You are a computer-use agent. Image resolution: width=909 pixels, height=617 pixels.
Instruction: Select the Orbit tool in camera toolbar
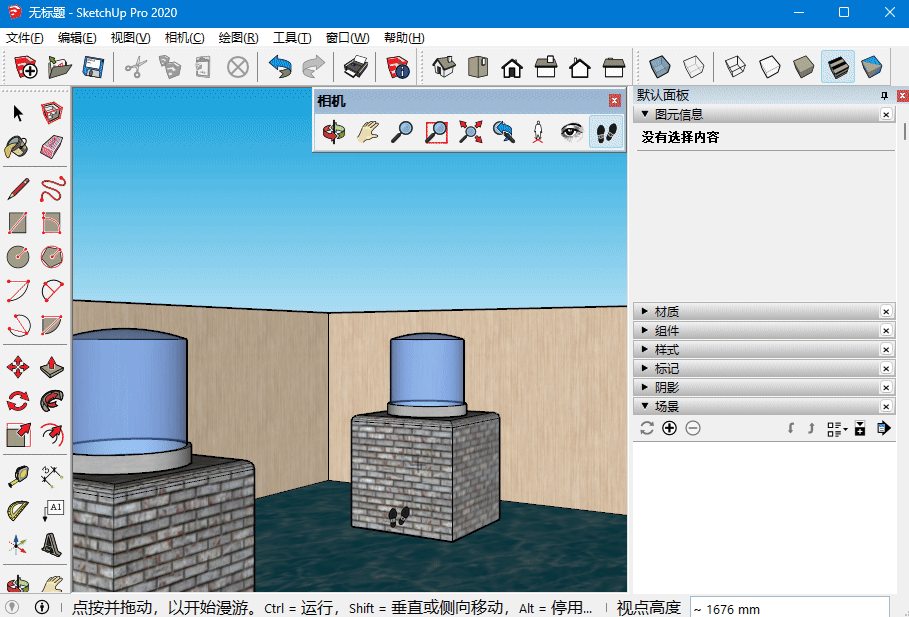point(334,132)
